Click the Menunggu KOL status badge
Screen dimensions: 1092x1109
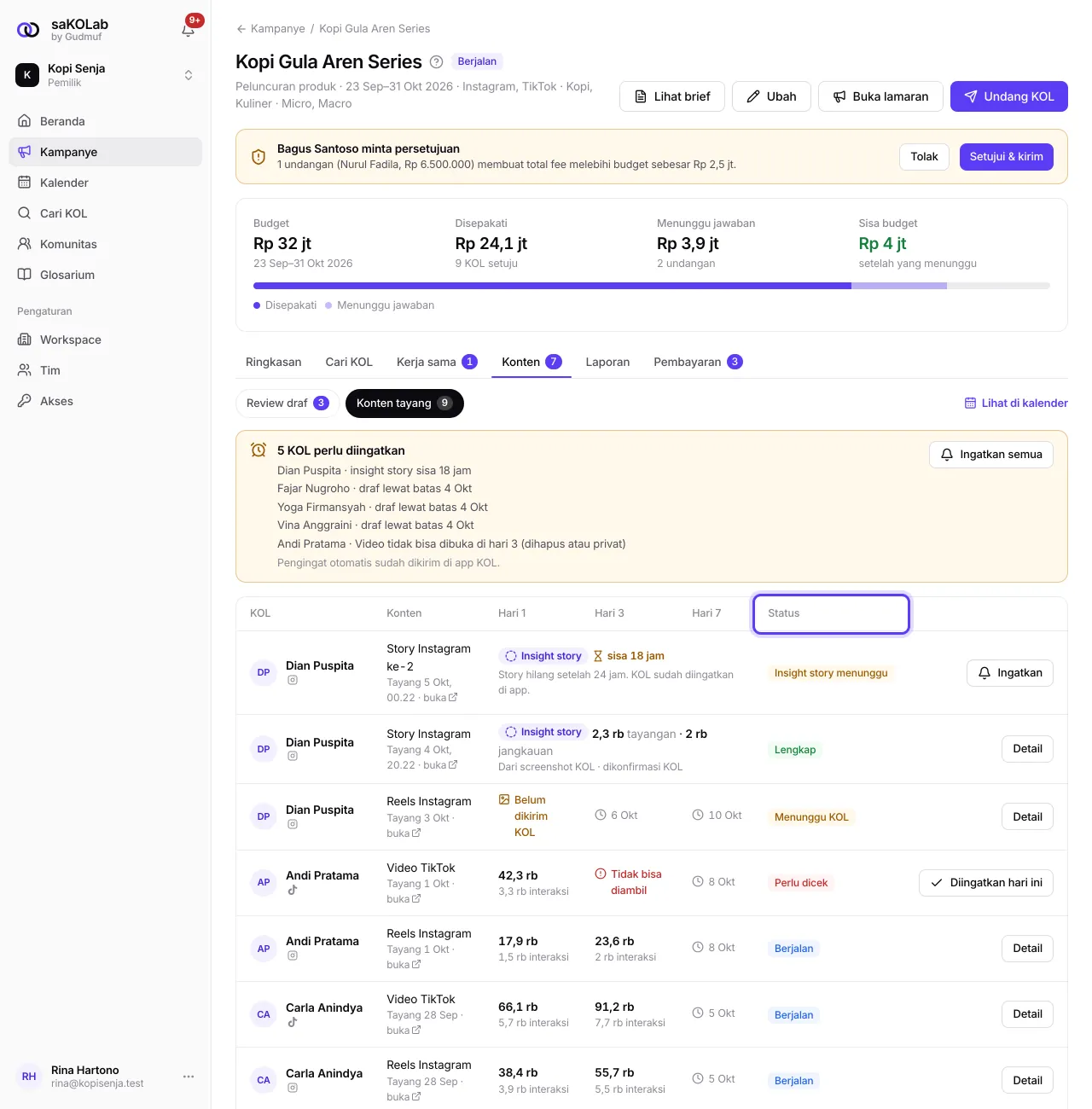point(811,817)
